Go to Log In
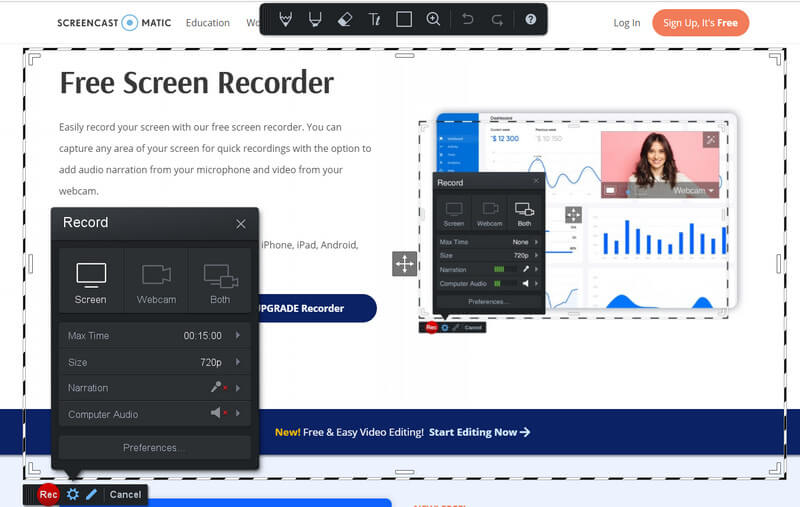This screenshot has height=507, width=800. (627, 23)
